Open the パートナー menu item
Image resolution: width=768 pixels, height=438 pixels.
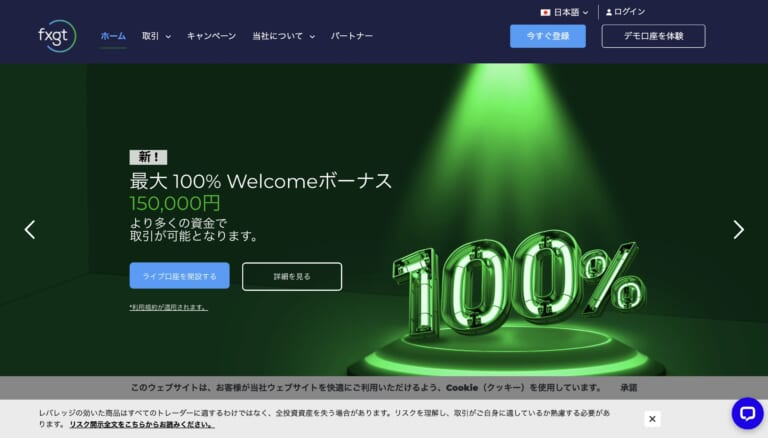(x=352, y=36)
